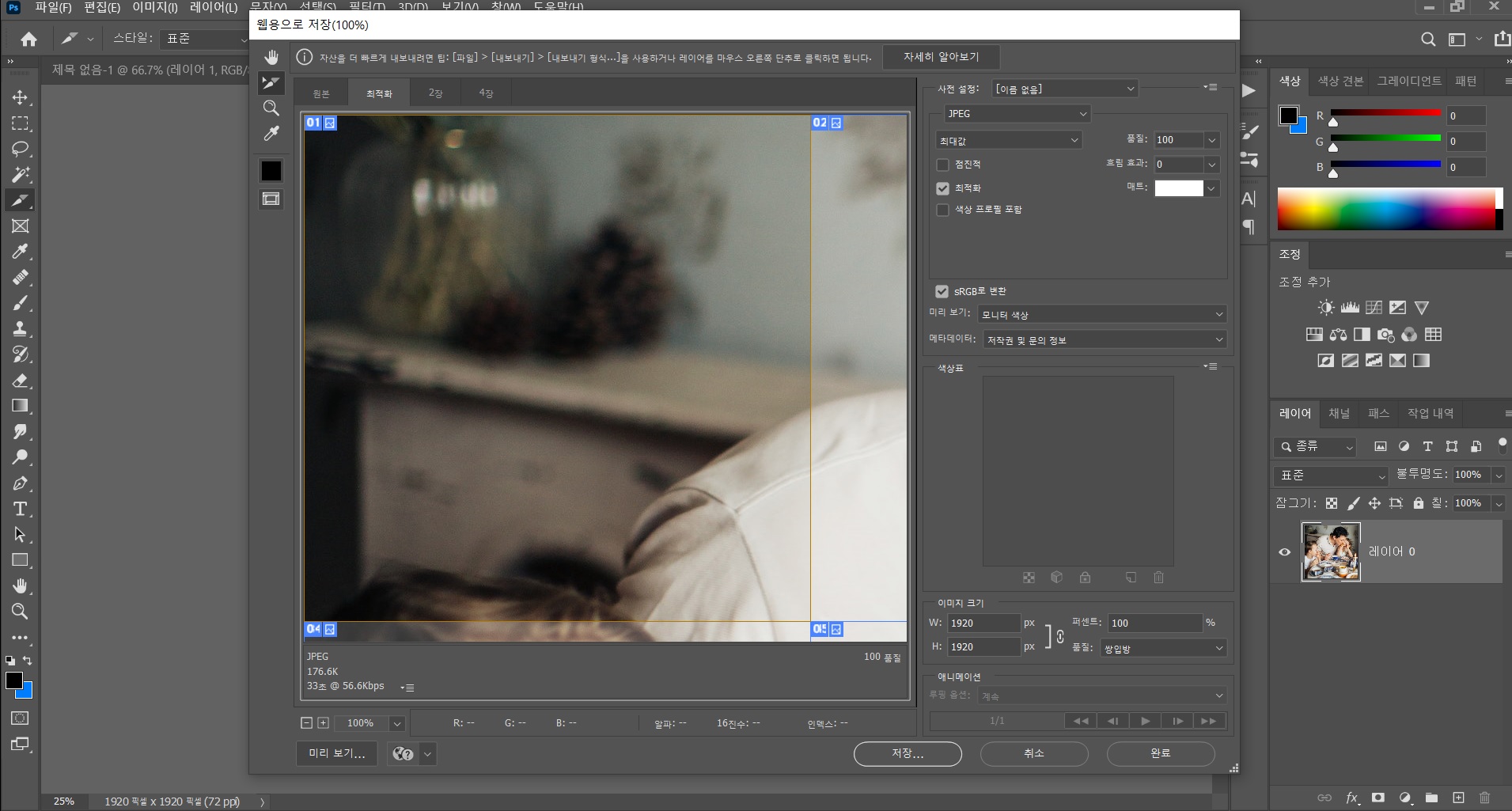Click the 취소 button

[x=1033, y=753]
